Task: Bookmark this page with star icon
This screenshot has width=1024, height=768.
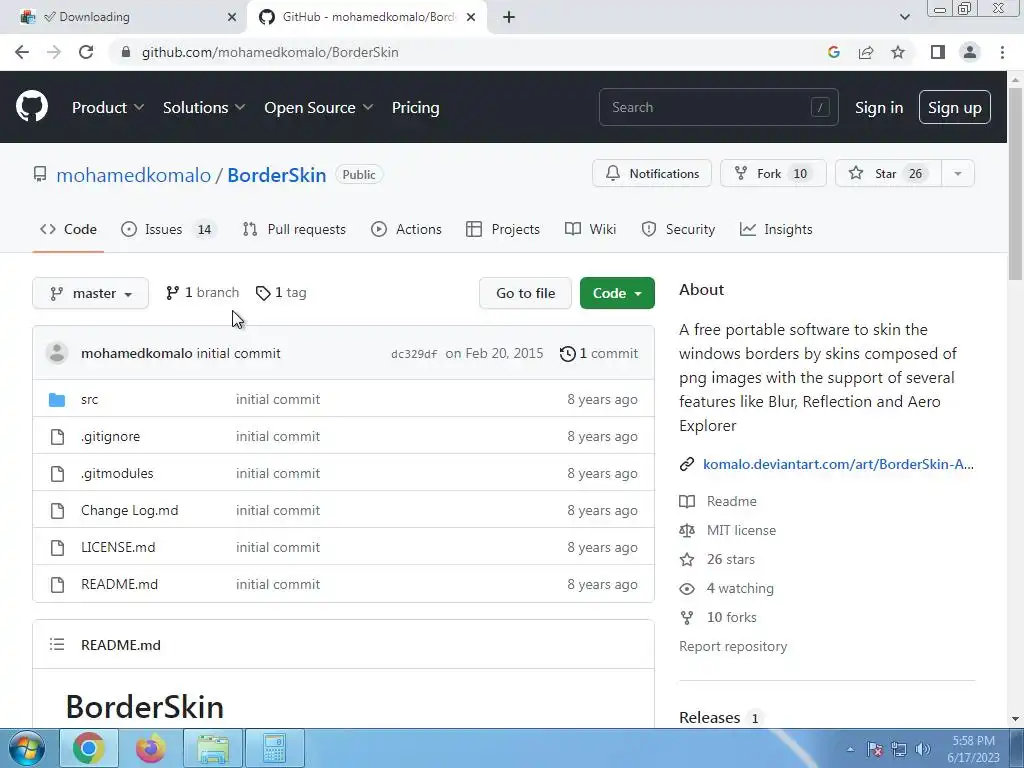Action: pyautogui.click(x=898, y=52)
